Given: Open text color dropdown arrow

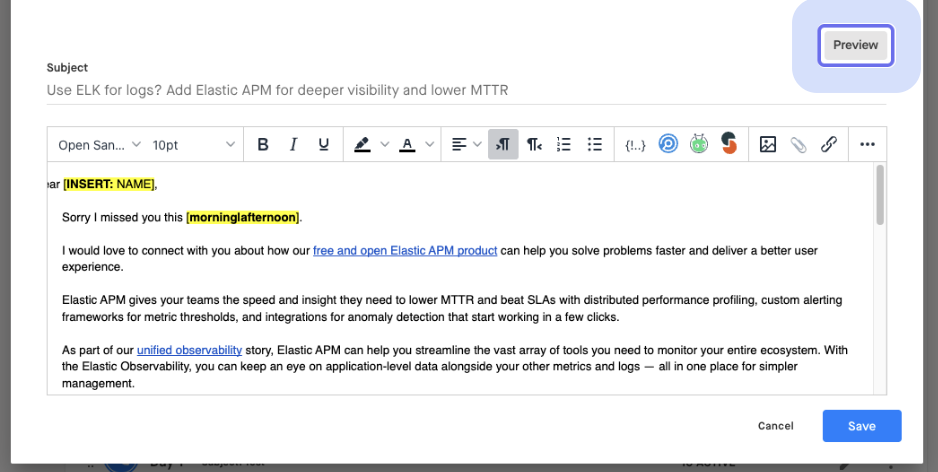Looking at the screenshot, I should point(430,145).
